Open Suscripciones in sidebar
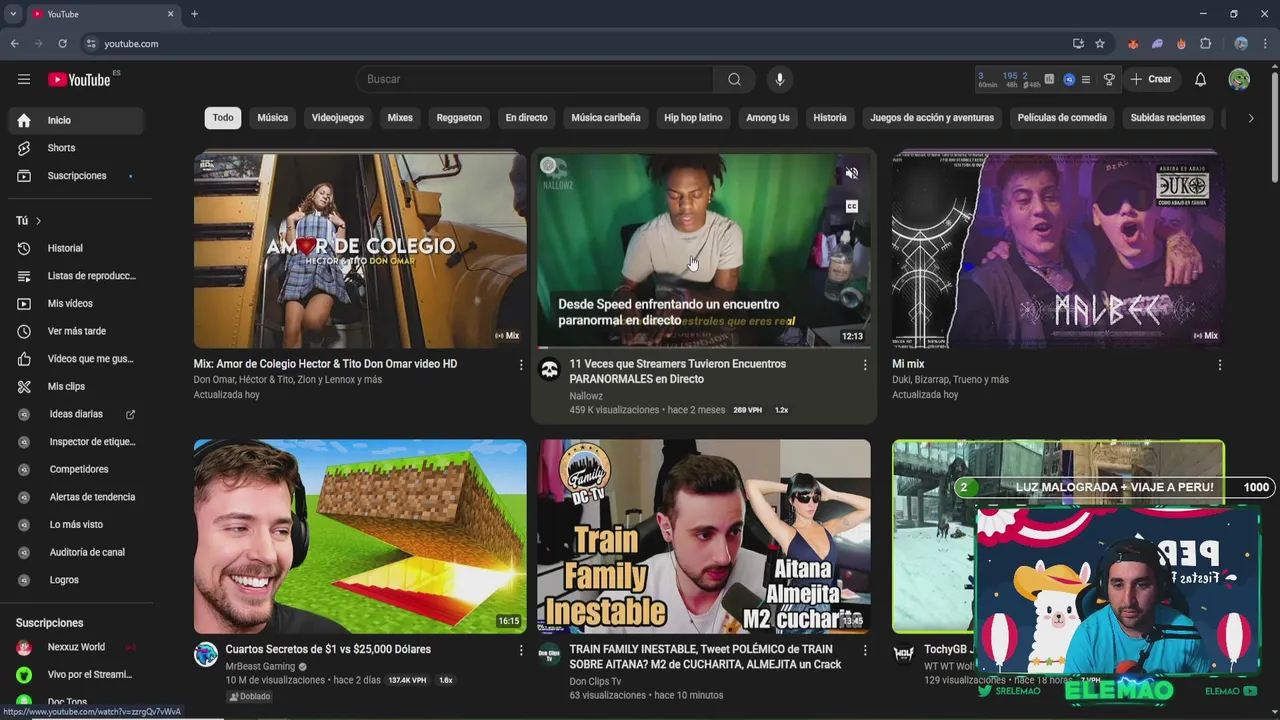The height and width of the screenshot is (720, 1280). point(76,176)
